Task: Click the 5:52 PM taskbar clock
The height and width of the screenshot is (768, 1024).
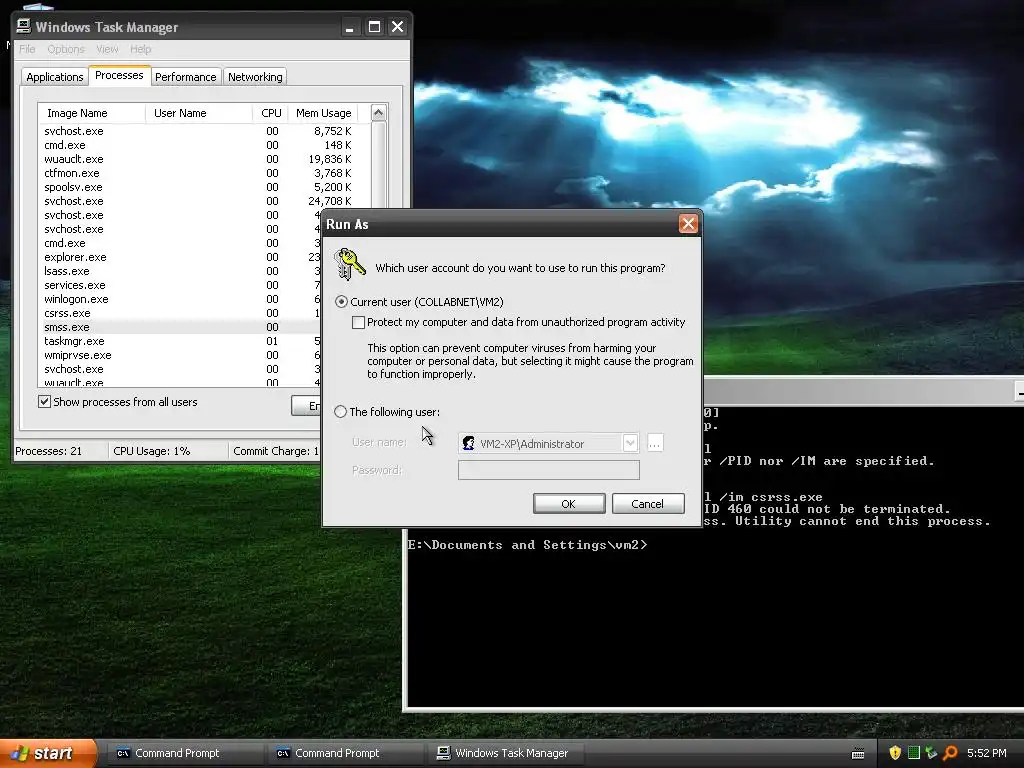Action: (986, 753)
